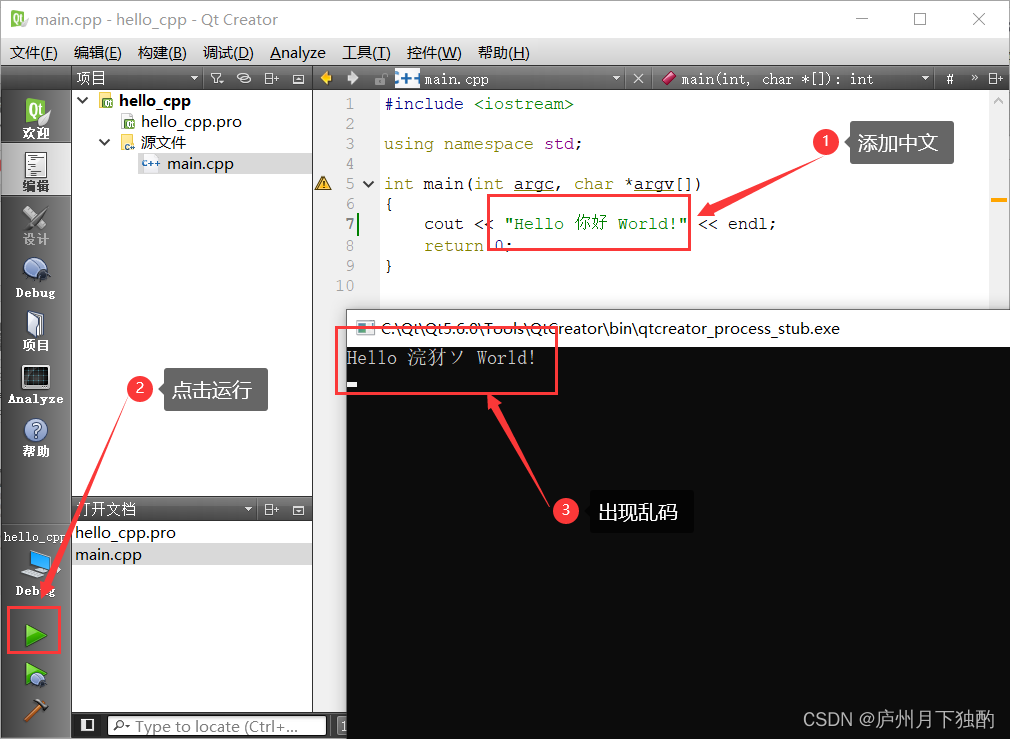1010x739 pixels.
Task: Select main.cpp in open documents list
Action: tap(192, 555)
